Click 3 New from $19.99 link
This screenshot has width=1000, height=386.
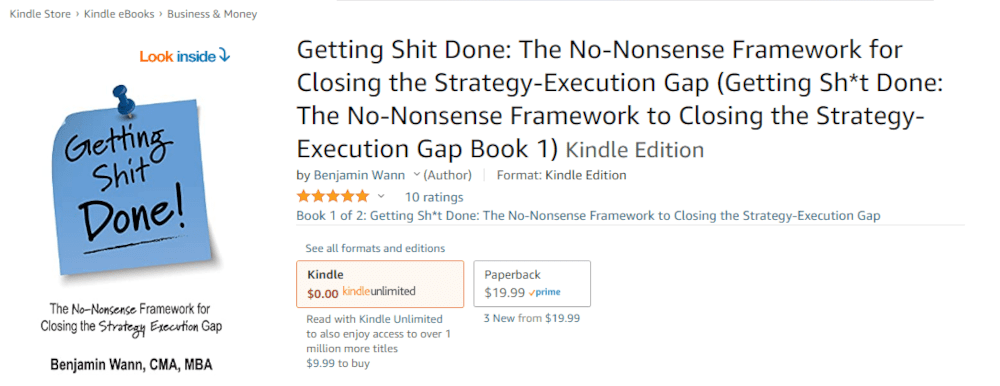532,318
